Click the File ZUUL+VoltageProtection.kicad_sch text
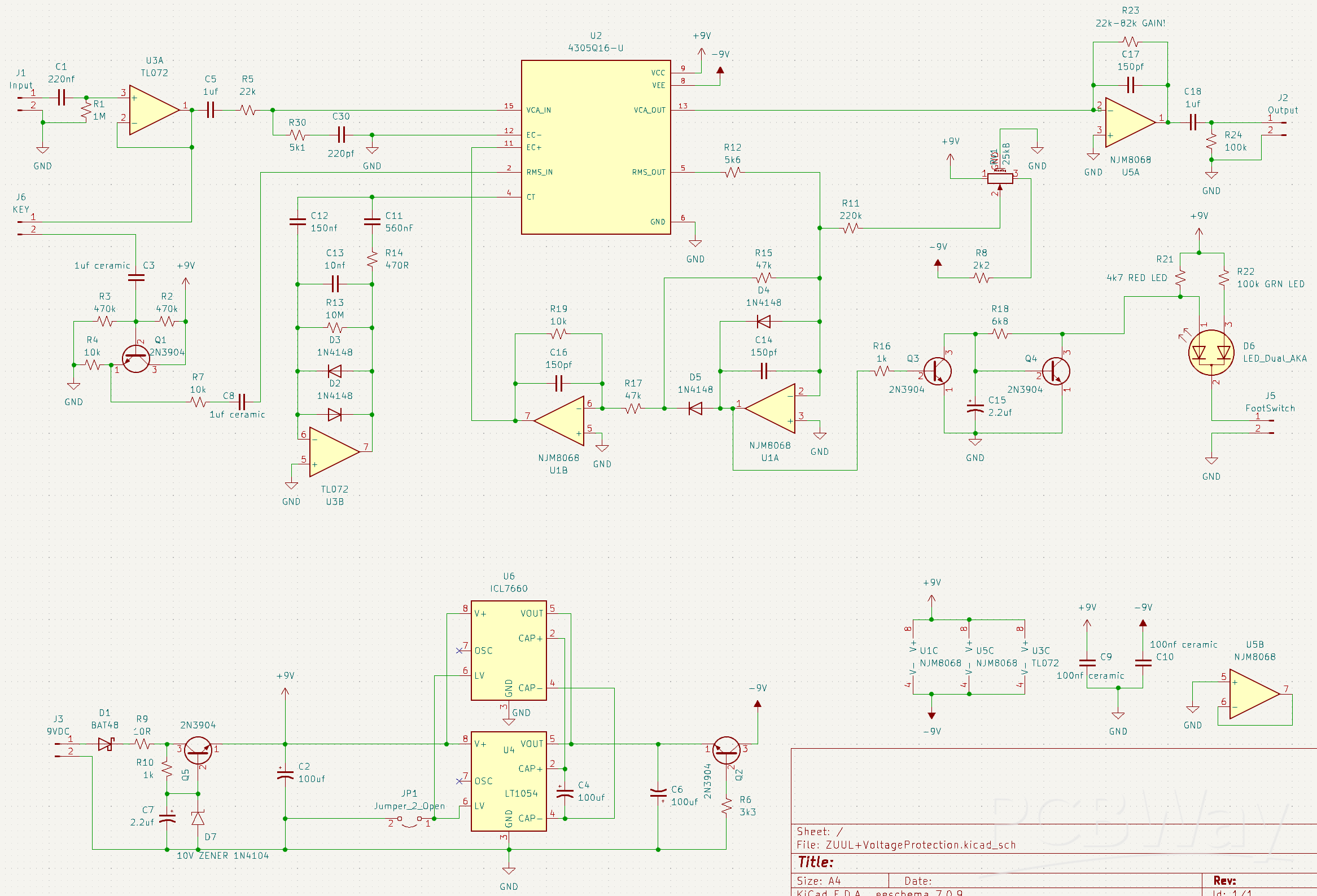The image size is (1317, 896). (907, 845)
